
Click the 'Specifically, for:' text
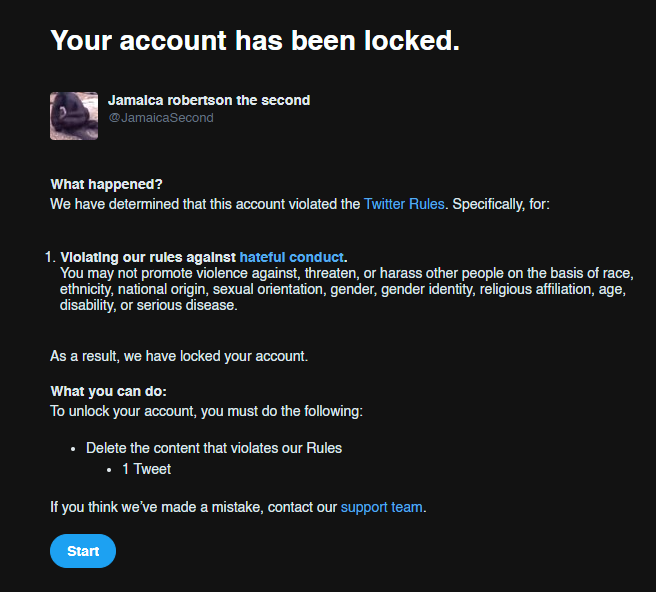[501, 204]
